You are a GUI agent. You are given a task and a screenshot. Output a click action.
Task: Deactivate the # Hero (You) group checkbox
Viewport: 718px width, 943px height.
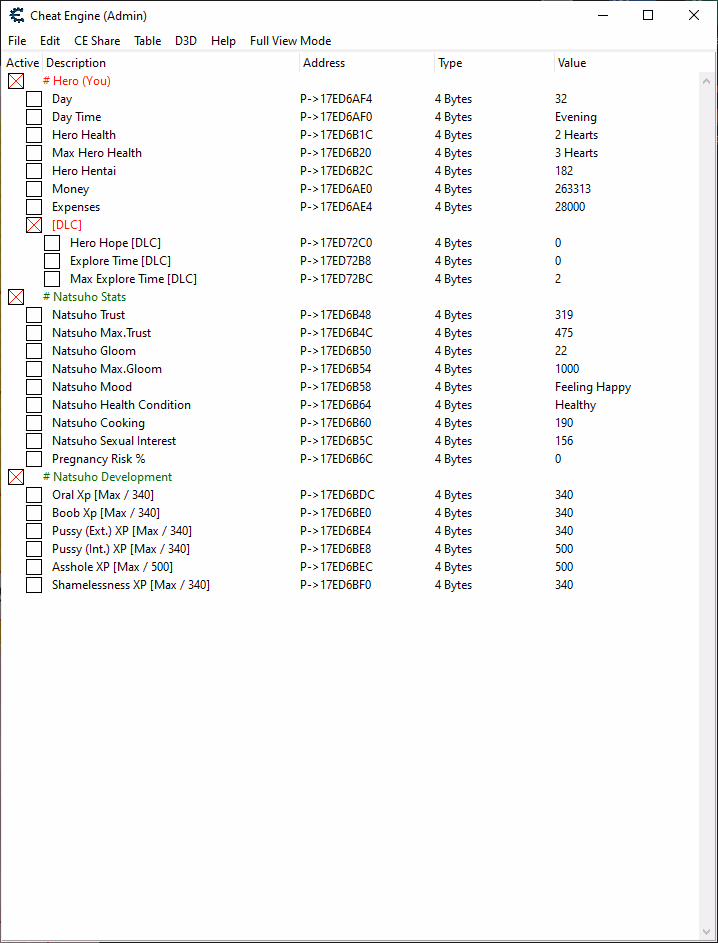pos(16,81)
